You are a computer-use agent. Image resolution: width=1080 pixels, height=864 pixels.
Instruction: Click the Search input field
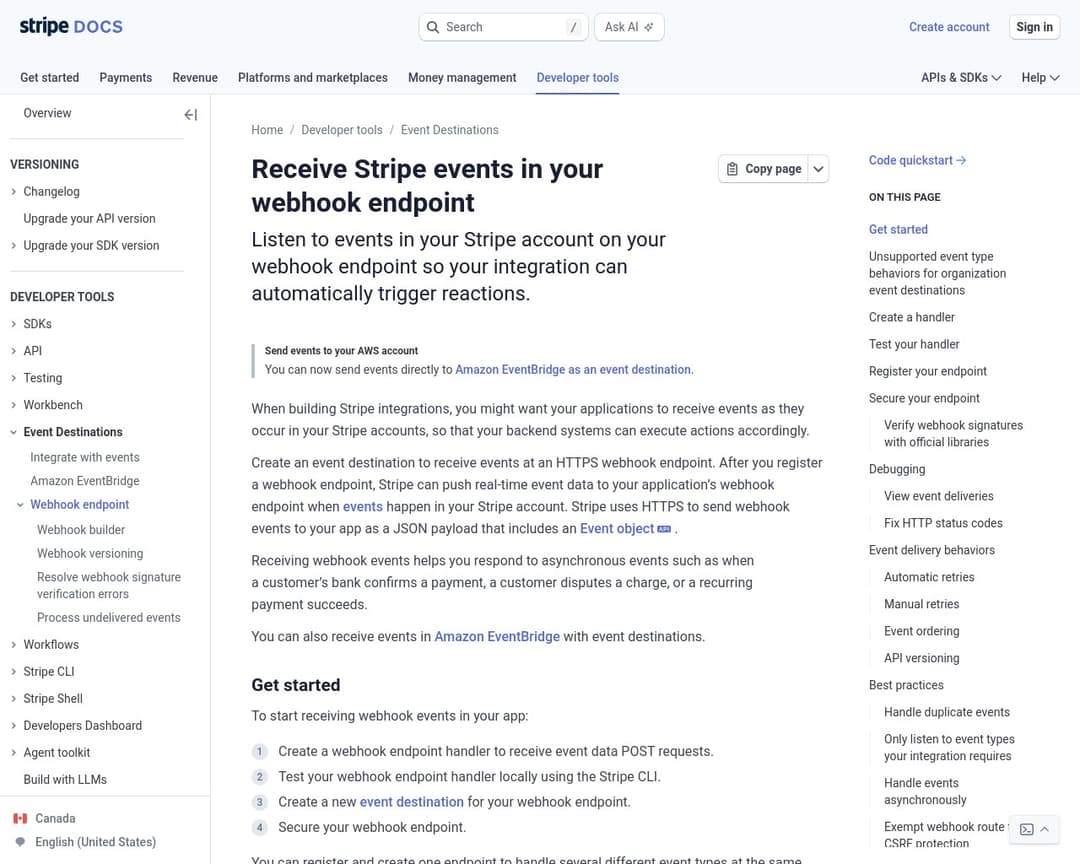(503, 27)
